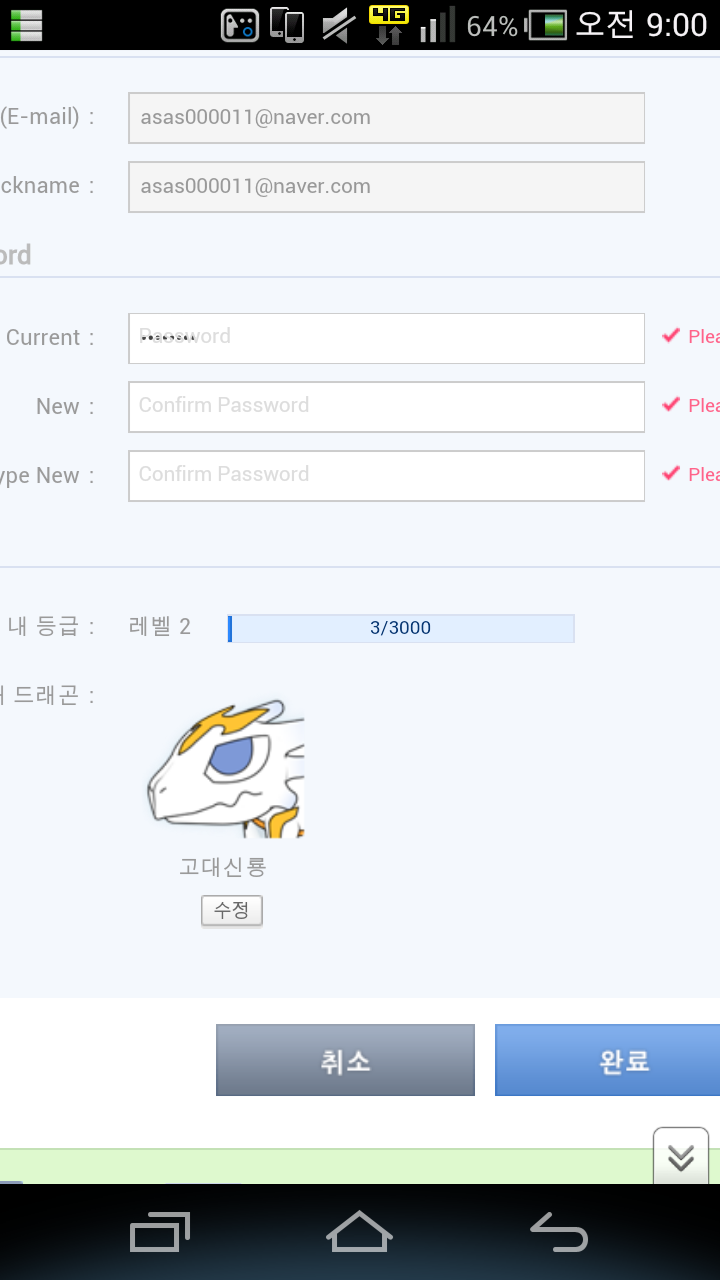The height and width of the screenshot is (1280, 720).
Task: Tap the Android home navigation icon
Action: pyautogui.click(x=359, y=1232)
